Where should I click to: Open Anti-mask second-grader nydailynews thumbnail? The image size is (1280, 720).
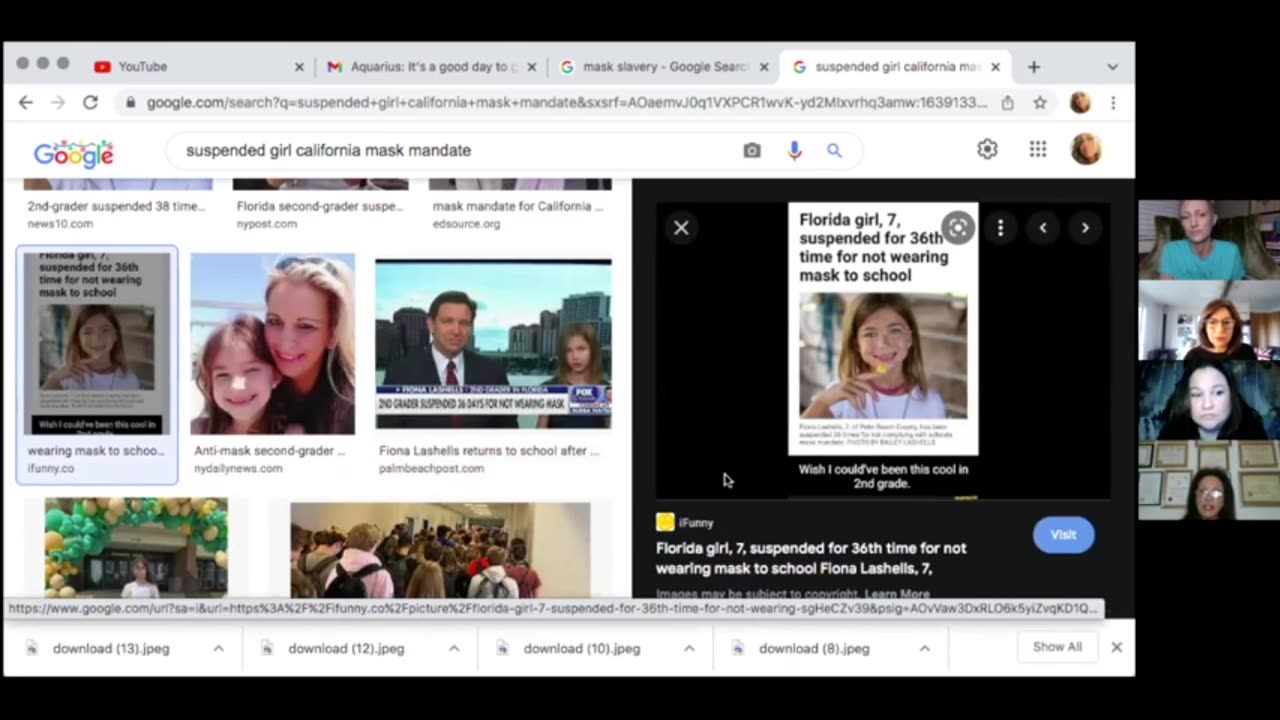(x=272, y=344)
